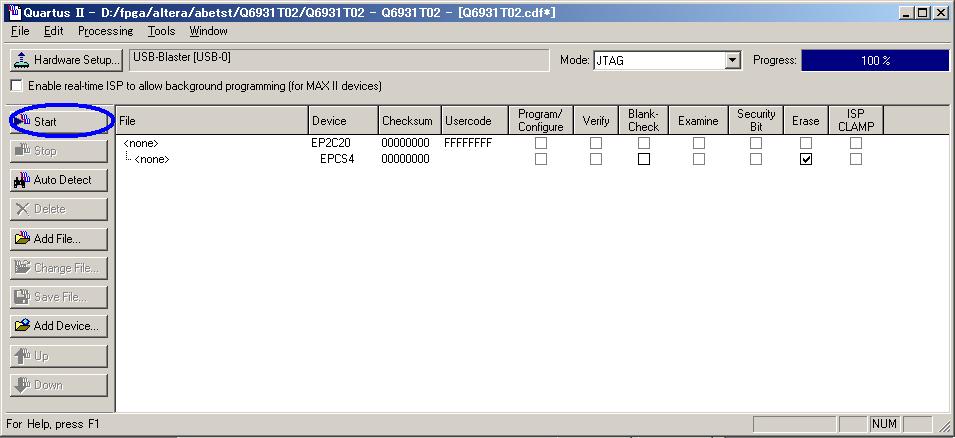955x438 pixels.
Task: Click the USB-Blaster [USB-0] hardware field
Action: point(339,60)
